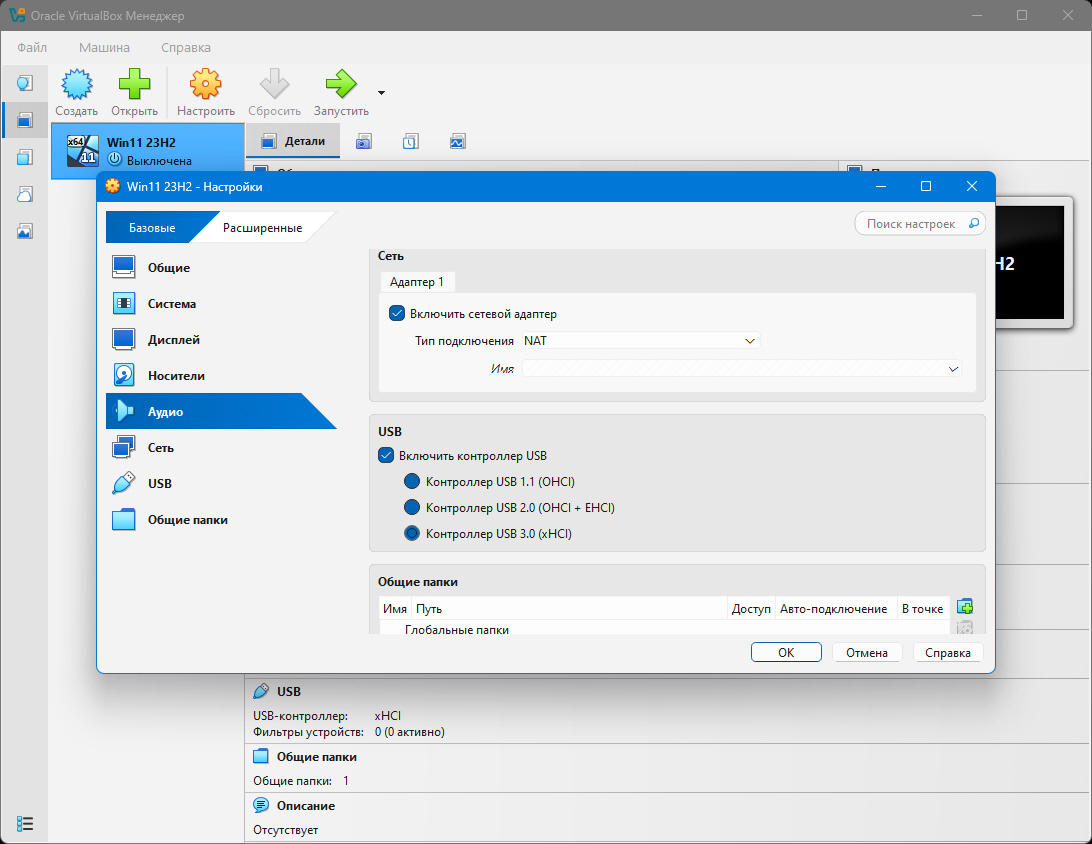Open the Имя dropdown in network settings
The image size is (1092, 844).
coord(742,368)
